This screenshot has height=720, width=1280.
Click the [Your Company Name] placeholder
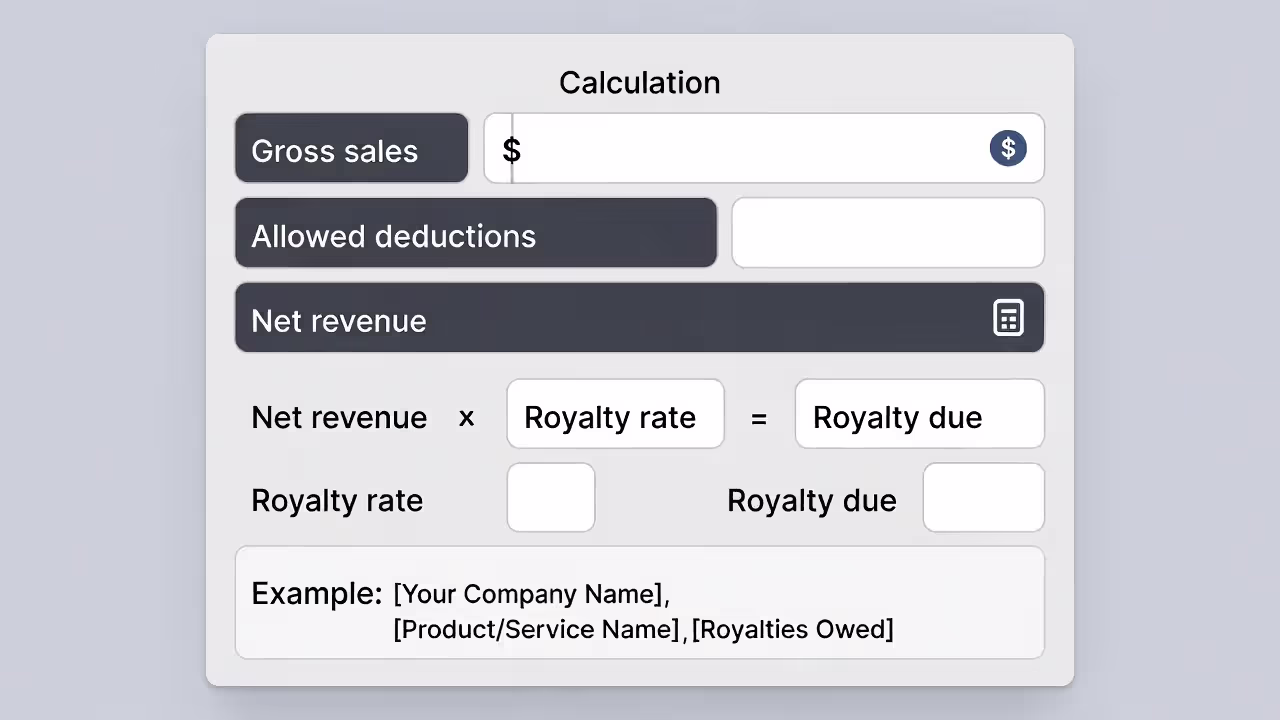point(531,593)
